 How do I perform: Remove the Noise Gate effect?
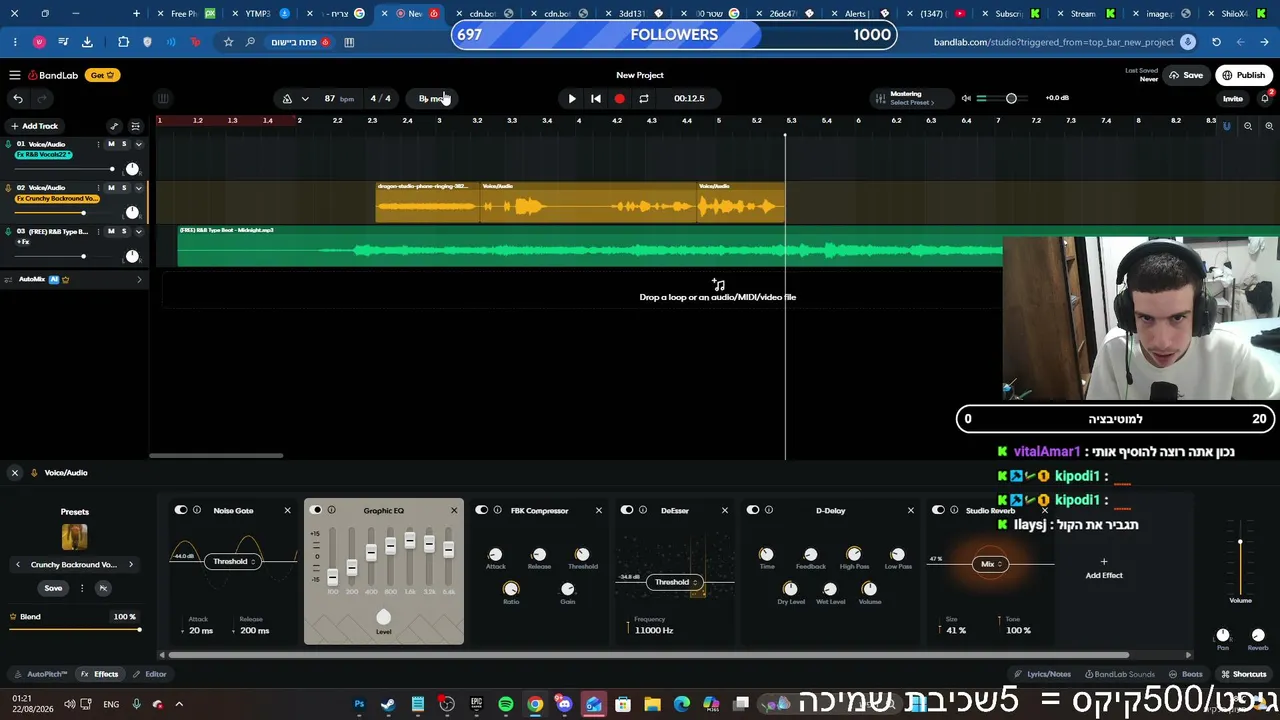point(287,510)
